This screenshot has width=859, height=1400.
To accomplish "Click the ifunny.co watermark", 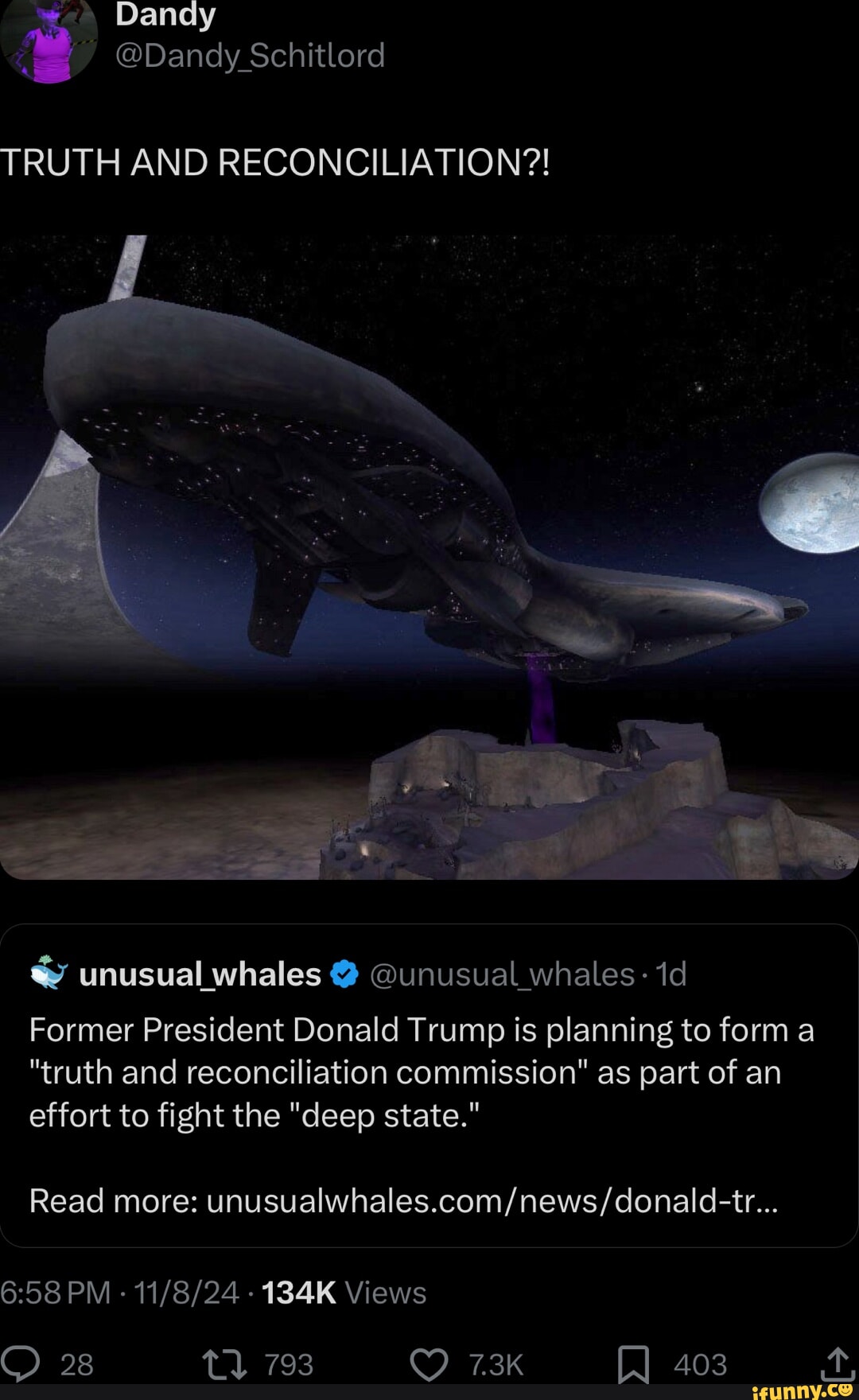I will click(x=803, y=1389).
